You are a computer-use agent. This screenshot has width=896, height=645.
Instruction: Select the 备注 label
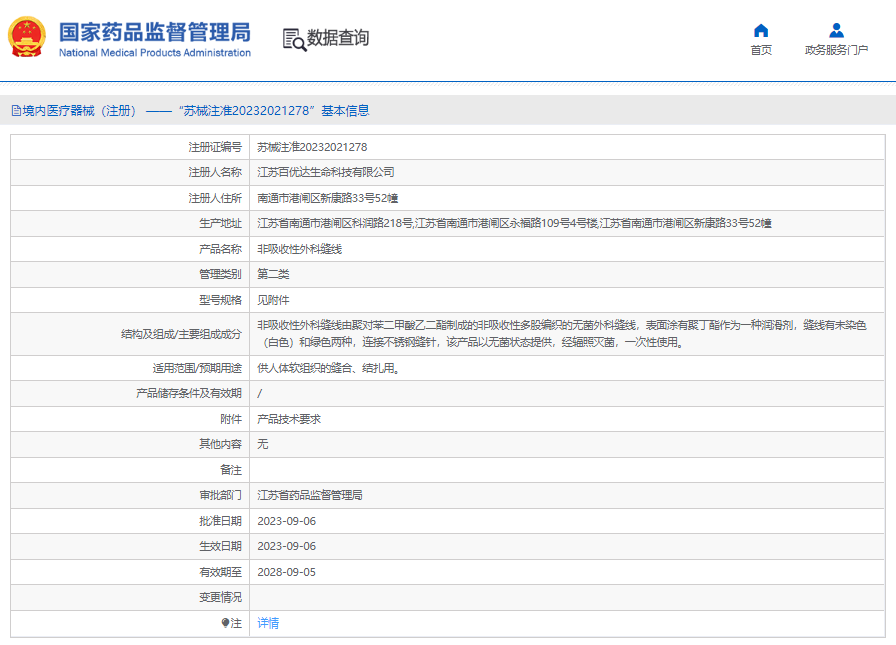tap(231, 470)
